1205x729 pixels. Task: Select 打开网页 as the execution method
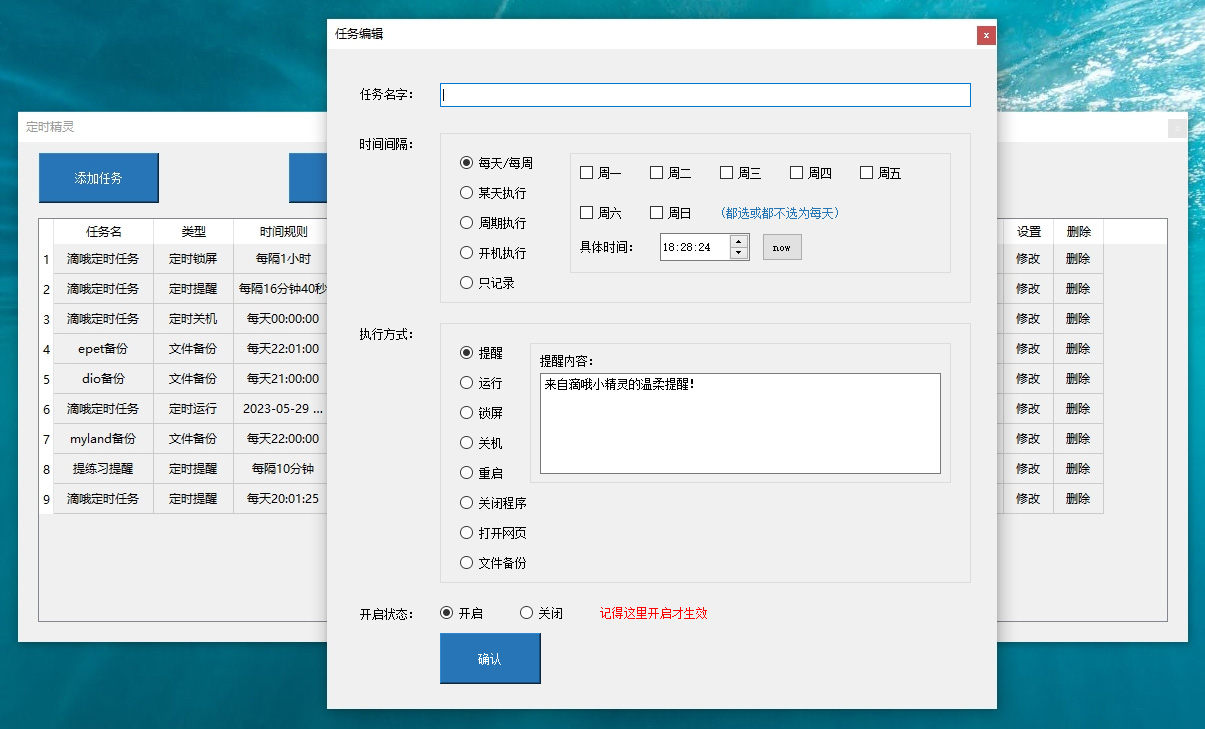coord(493,533)
